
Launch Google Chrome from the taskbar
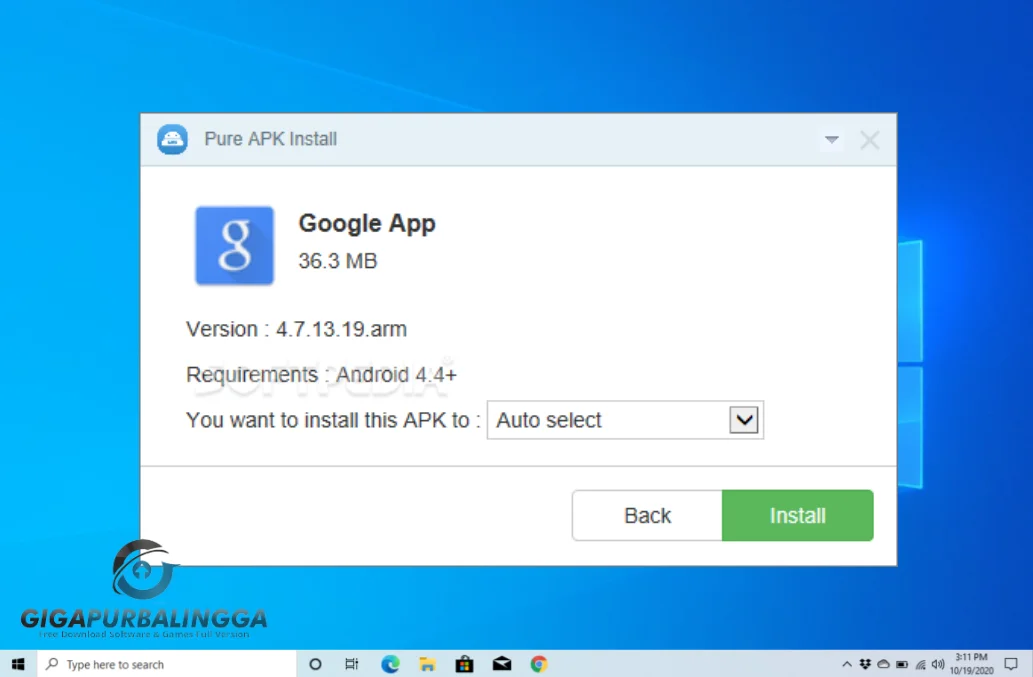click(538, 663)
